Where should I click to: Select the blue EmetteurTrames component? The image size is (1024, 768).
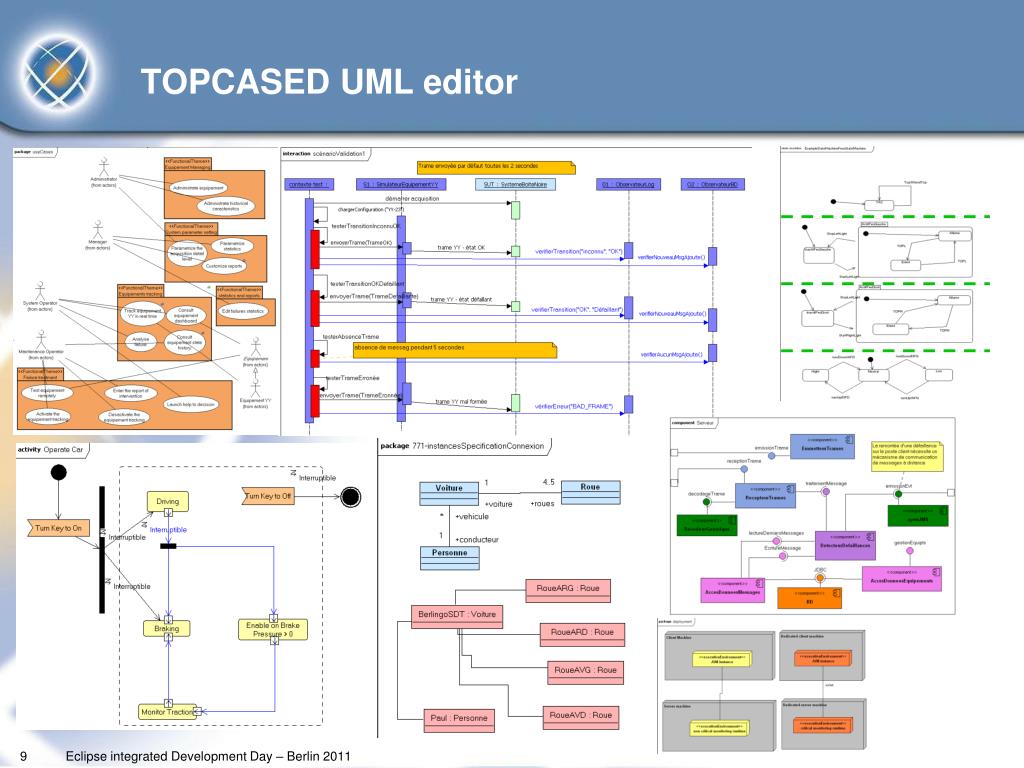(x=823, y=447)
